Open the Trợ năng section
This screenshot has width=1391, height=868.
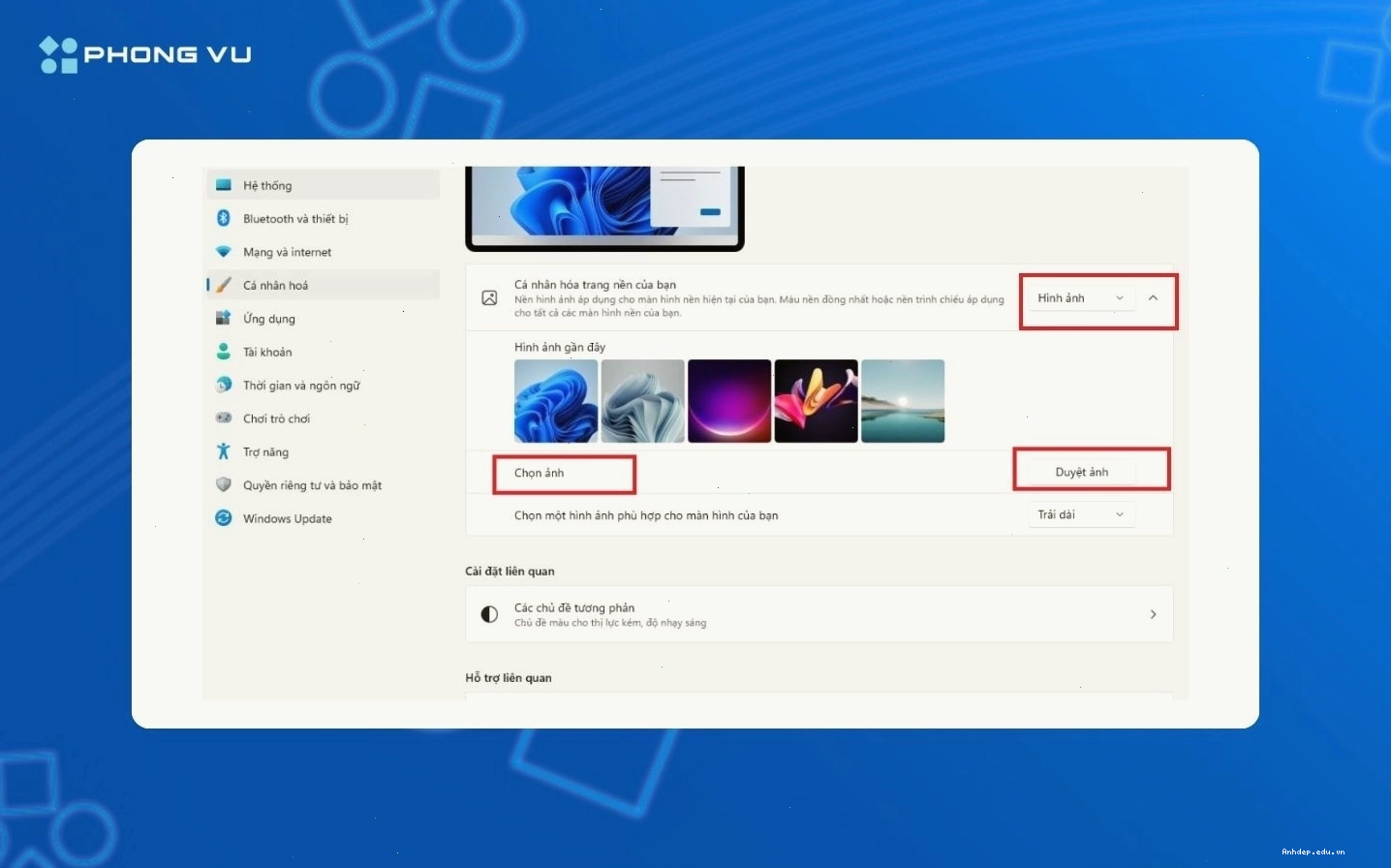pos(324,452)
